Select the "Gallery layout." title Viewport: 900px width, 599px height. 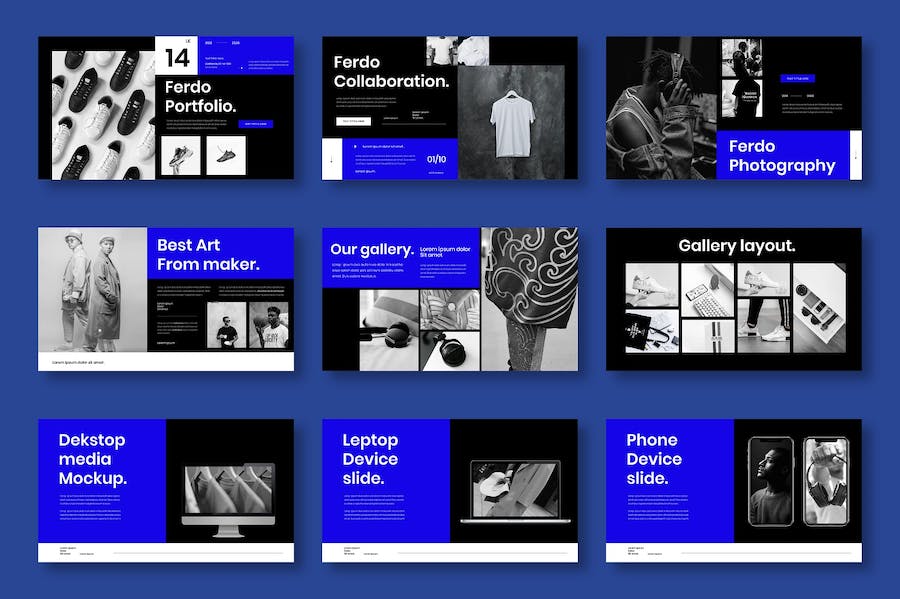coord(737,246)
